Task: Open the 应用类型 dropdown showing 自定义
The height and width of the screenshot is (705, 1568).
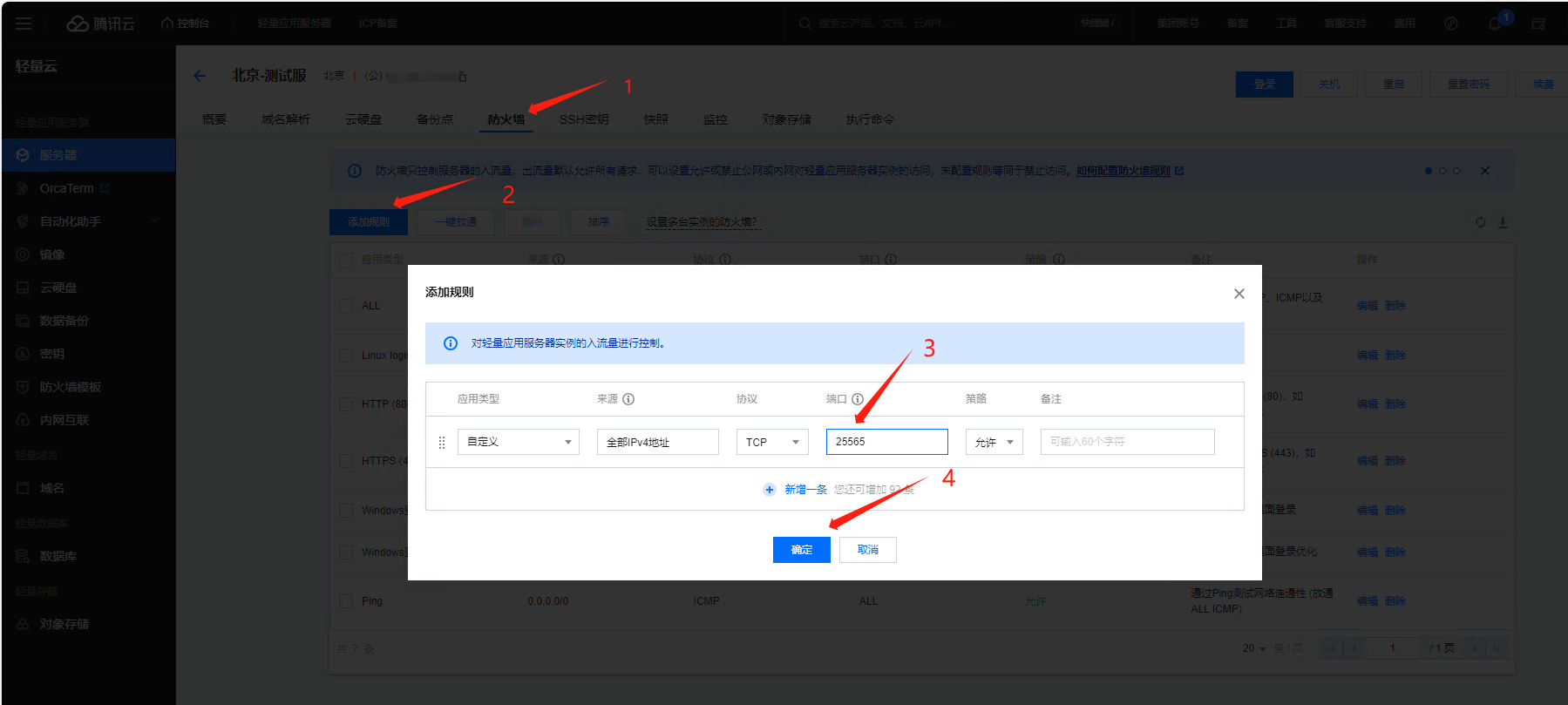Action: (x=519, y=442)
